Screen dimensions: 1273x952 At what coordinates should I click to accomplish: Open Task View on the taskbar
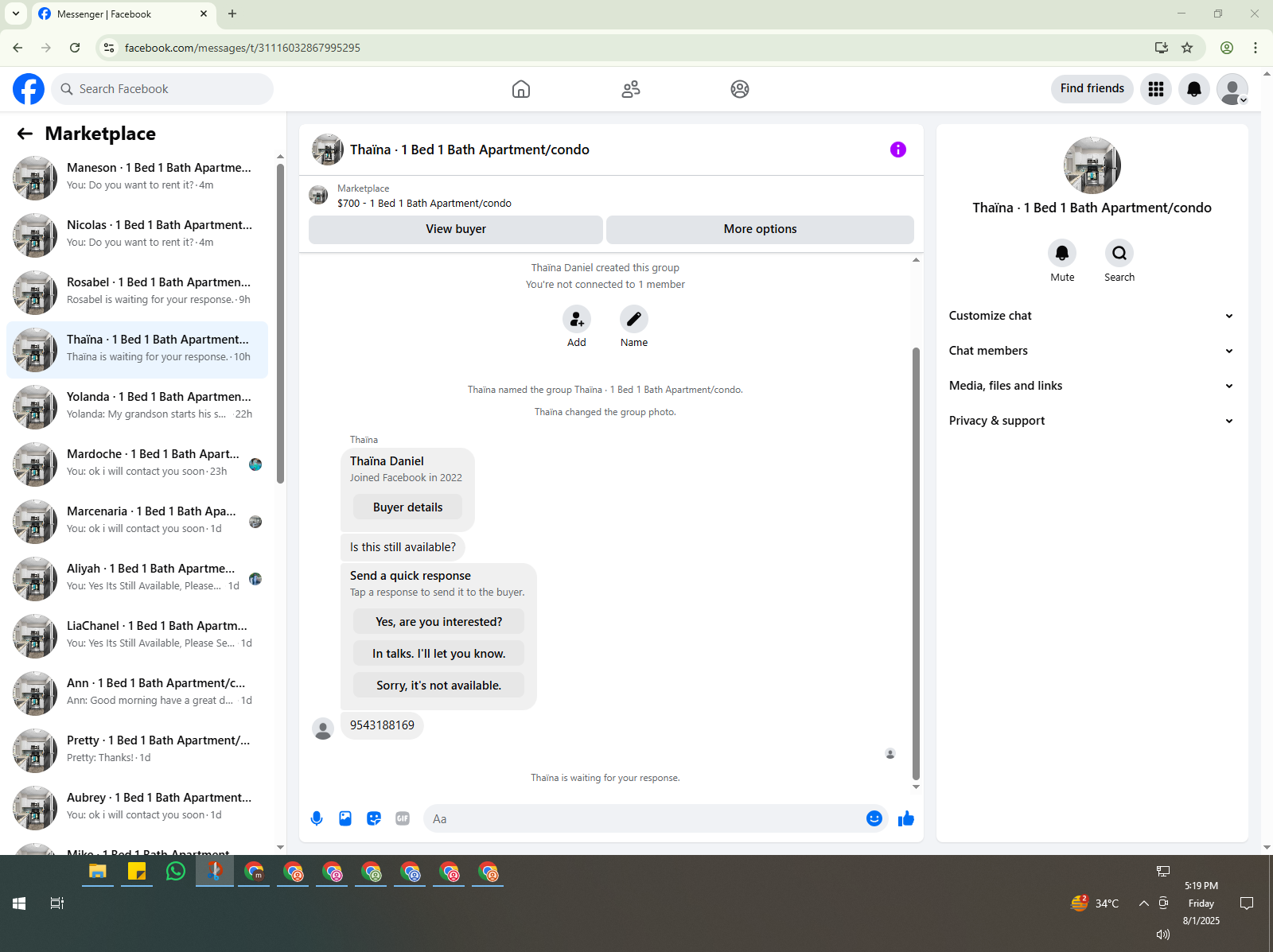pyautogui.click(x=57, y=903)
